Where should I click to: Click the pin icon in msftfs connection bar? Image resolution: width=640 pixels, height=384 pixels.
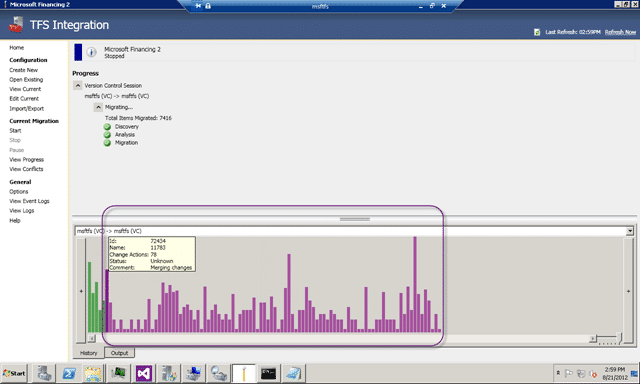coord(198,6)
